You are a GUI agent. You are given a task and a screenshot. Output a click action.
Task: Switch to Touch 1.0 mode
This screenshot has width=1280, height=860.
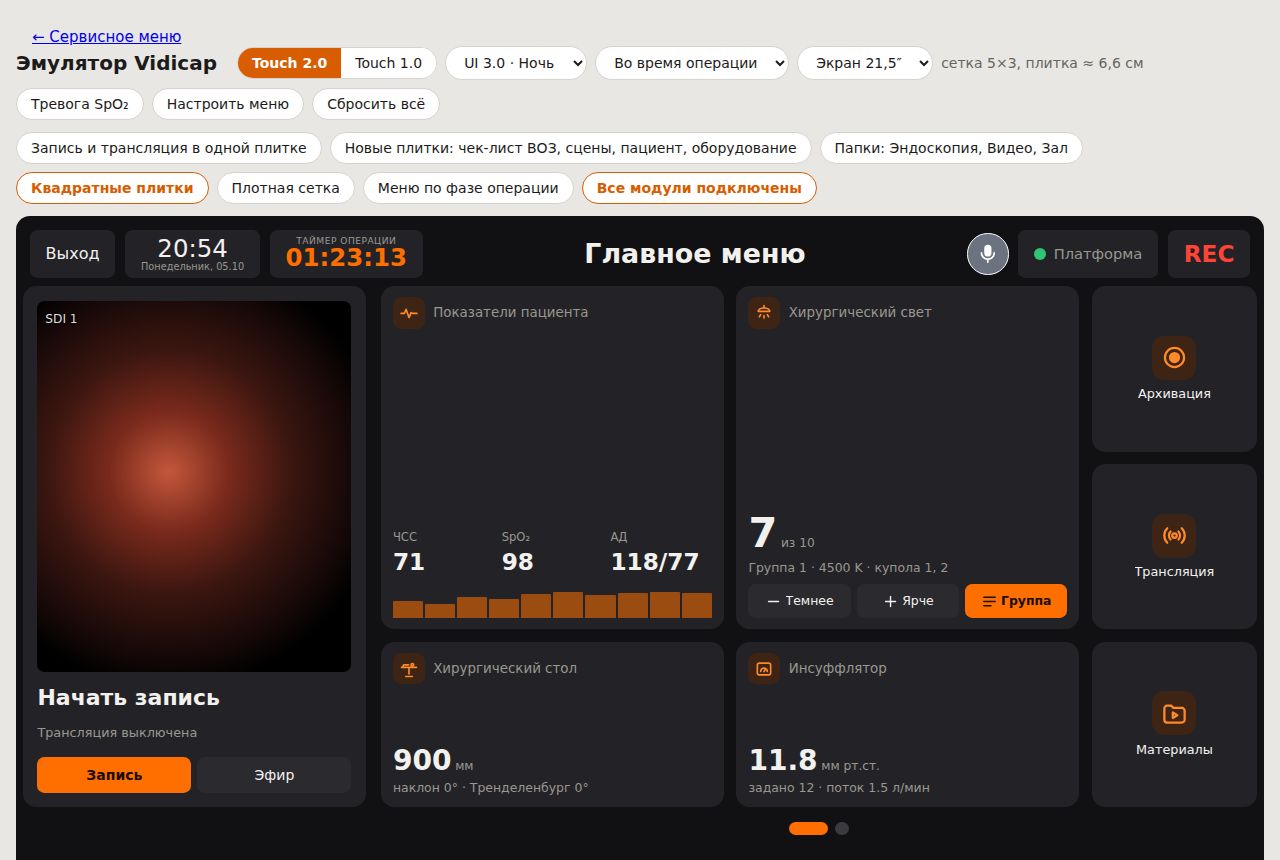(x=389, y=63)
